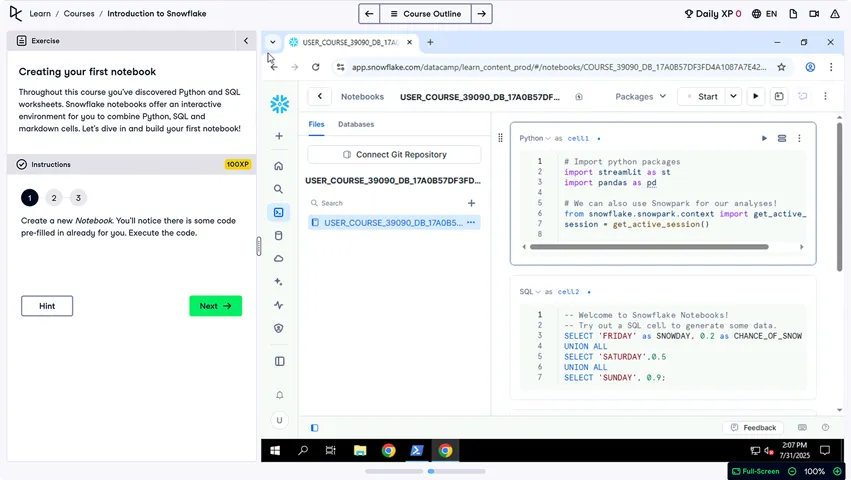Screen dimensions: 851x480
Task: Toggle the file panel icon at bottom-left
Action: click(315, 428)
